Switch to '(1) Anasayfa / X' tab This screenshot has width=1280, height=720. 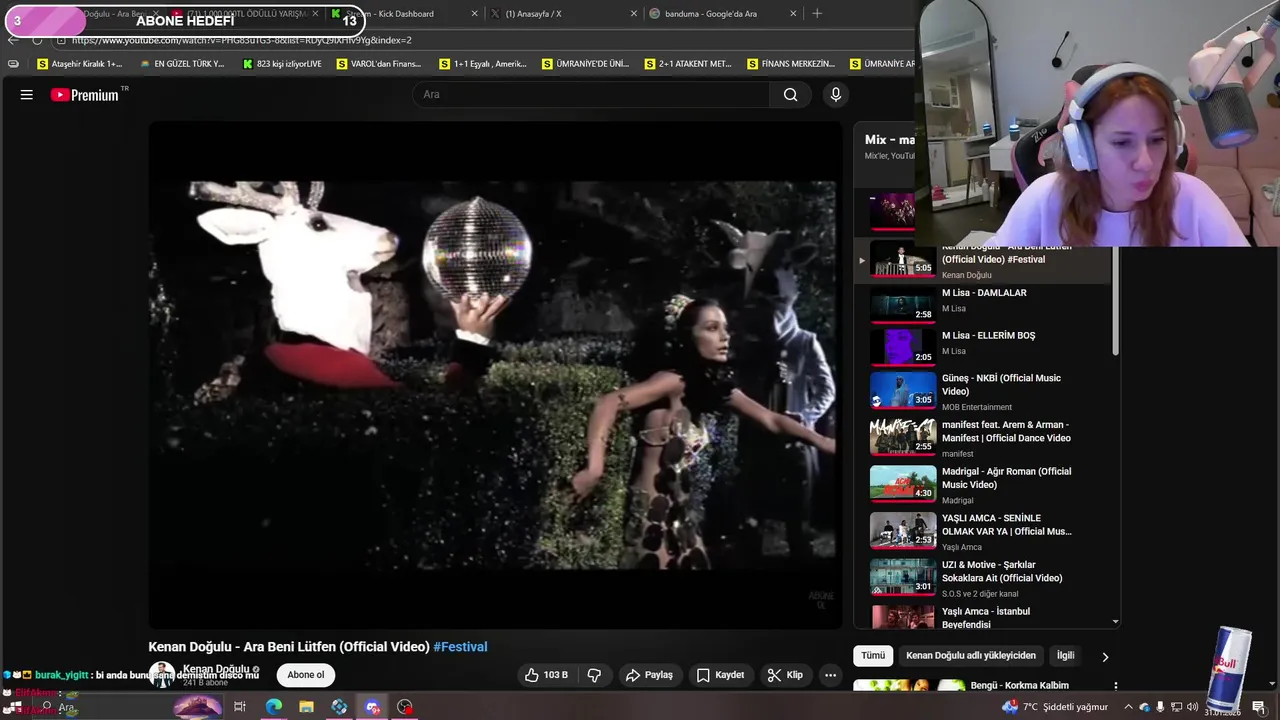(533, 14)
